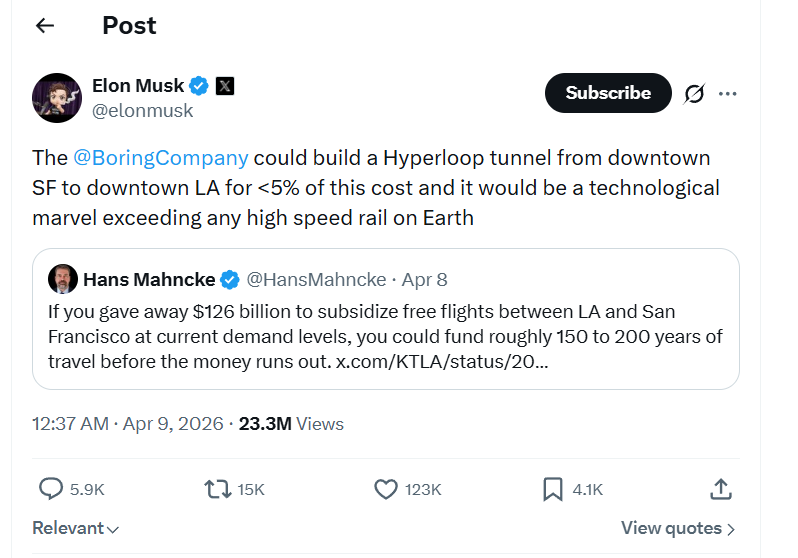Click the share post icon
The height and width of the screenshot is (558, 798).
[720, 489]
